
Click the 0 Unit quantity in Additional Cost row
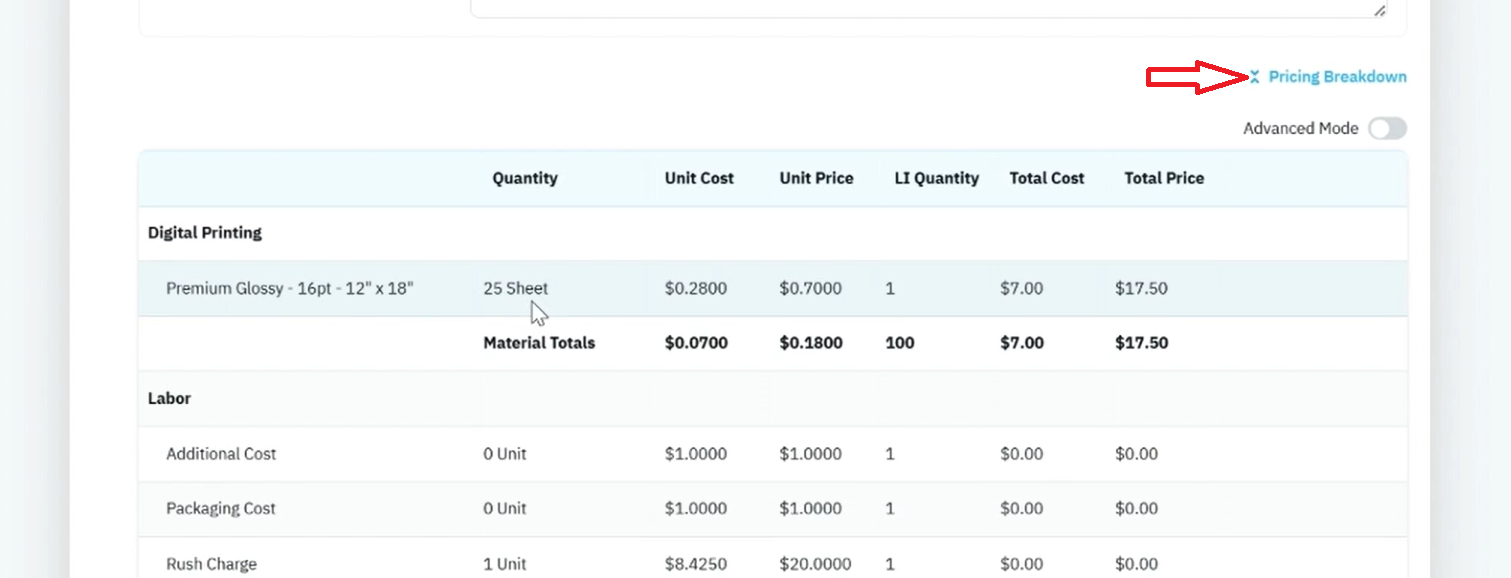[x=505, y=454]
